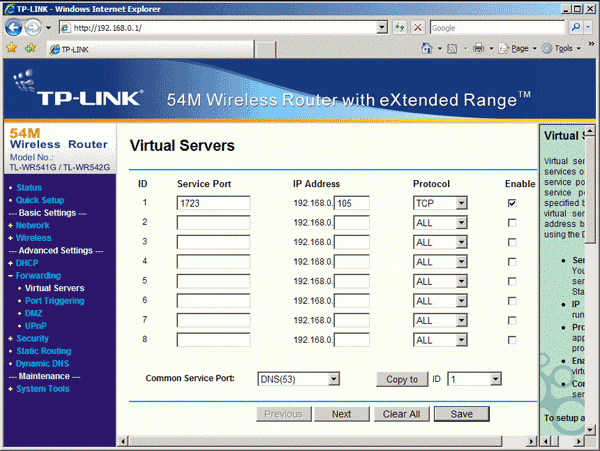Click the Clear All button
The width and height of the screenshot is (600, 451).
point(401,414)
